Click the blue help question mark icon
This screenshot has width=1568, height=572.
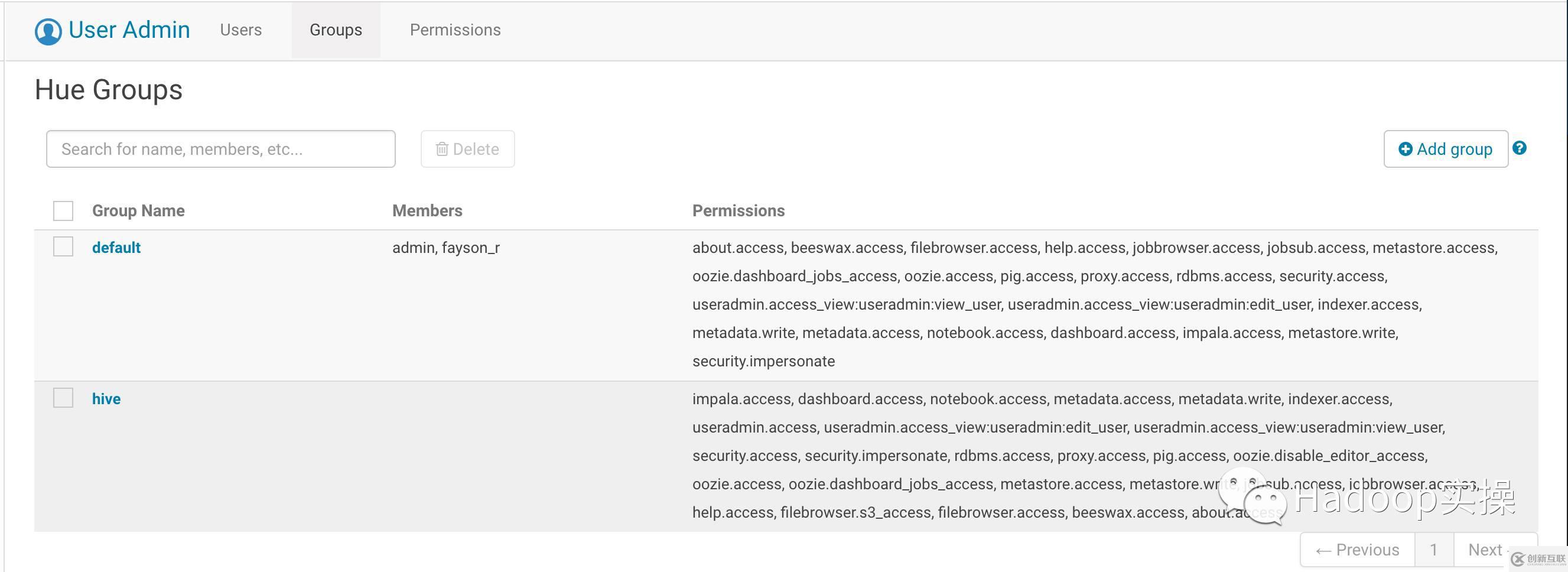pos(1520,148)
